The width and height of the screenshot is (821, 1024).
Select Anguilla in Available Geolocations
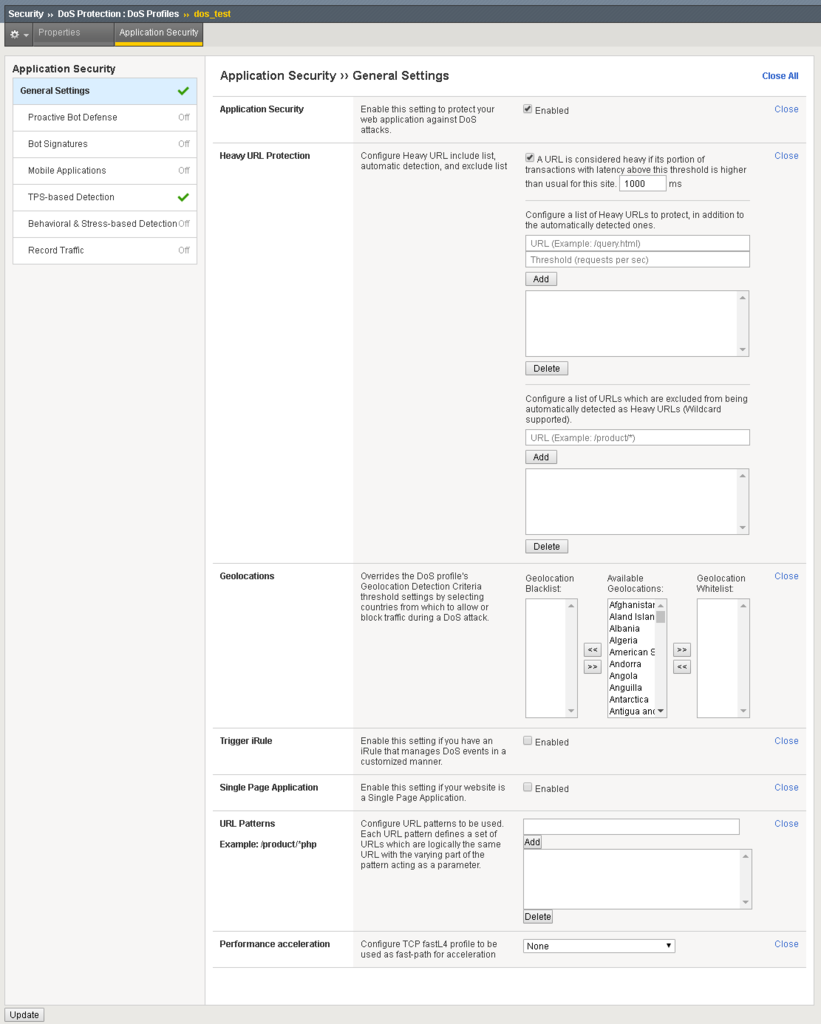click(631, 688)
